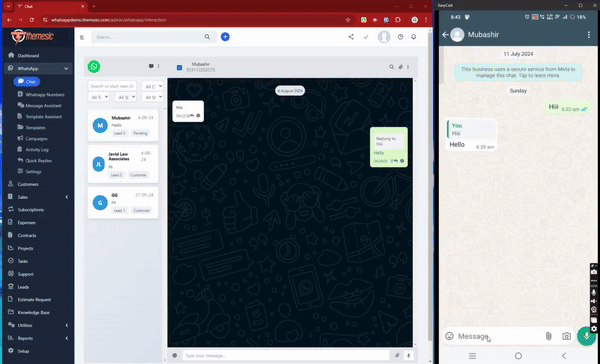Screen dimensions: 600x364
Task: Open the notifications bell
Action: [414, 37]
